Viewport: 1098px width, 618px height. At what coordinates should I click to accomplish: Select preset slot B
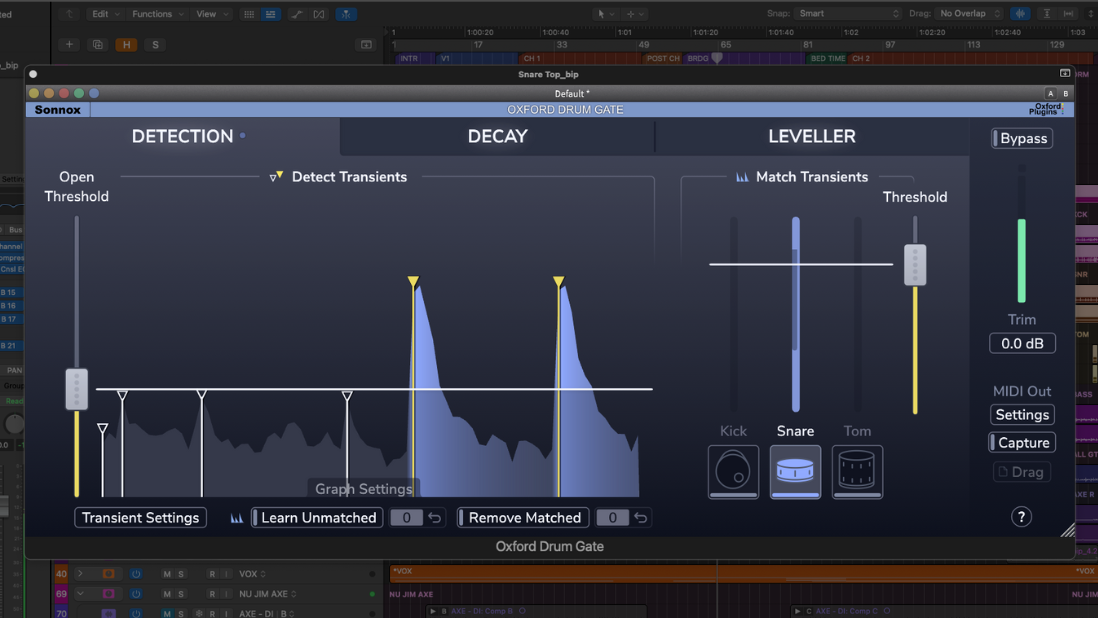pos(1066,93)
